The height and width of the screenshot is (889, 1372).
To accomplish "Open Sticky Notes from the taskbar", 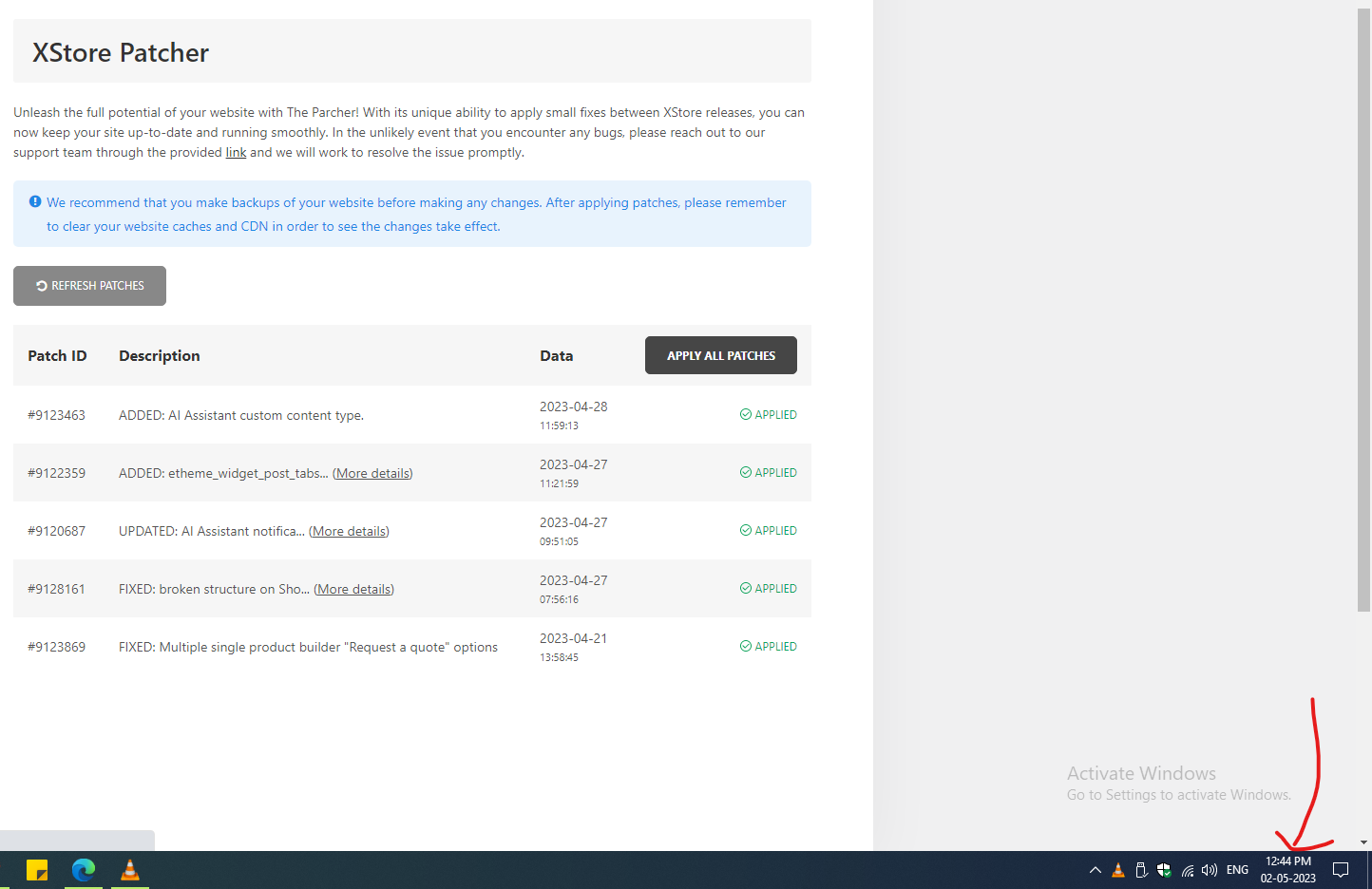I will (37, 870).
